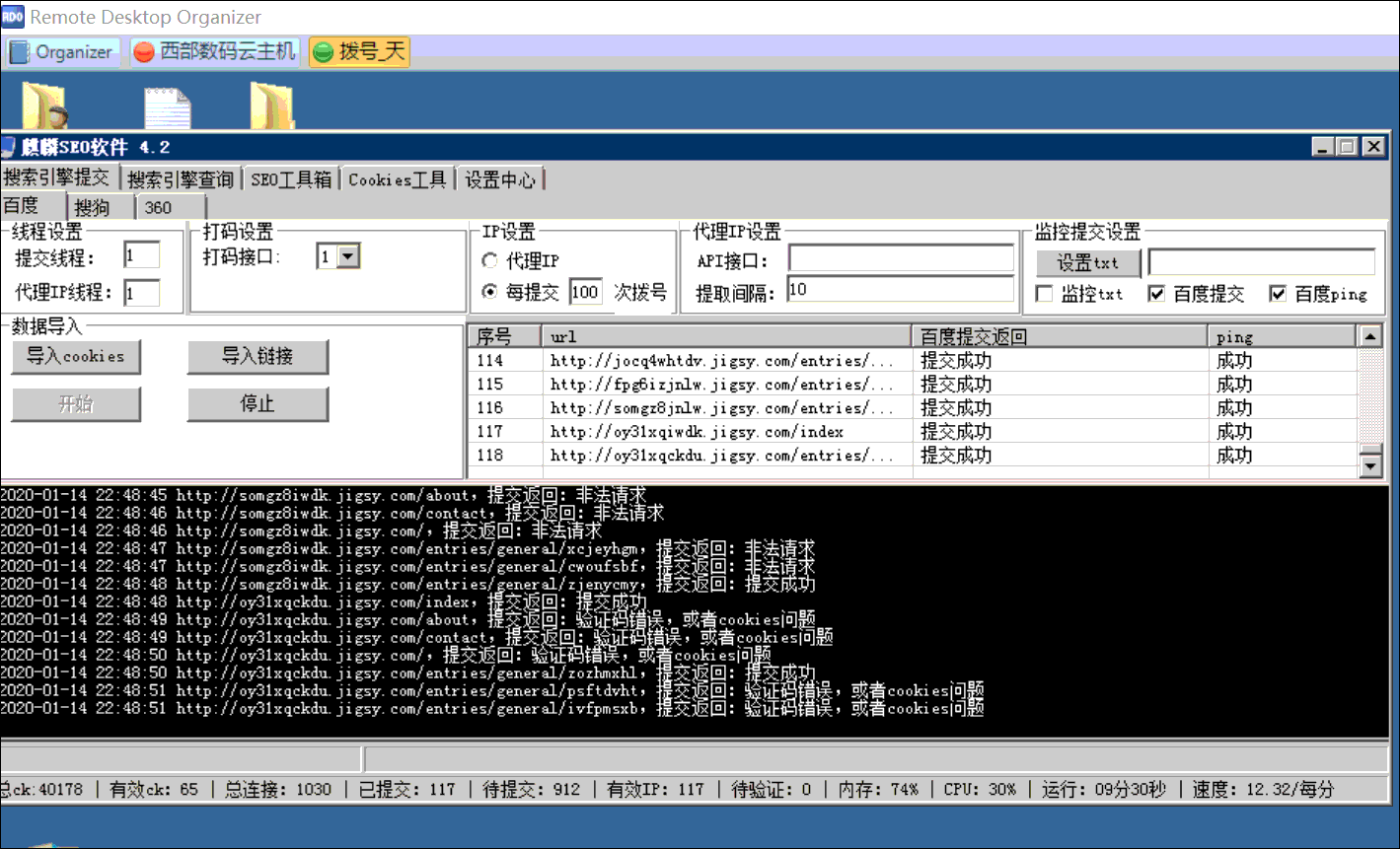Screen dimensions: 1400x849
Task: Click the 提交线程 input field
Action: pos(142,256)
